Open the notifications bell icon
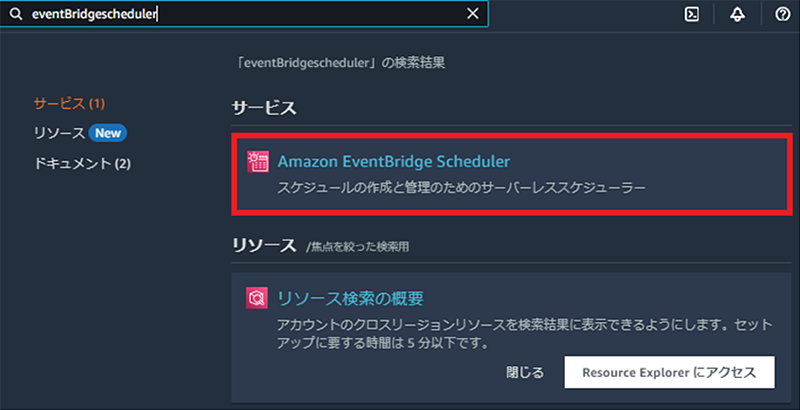The image size is (800, 410). (x=737, y=14)
